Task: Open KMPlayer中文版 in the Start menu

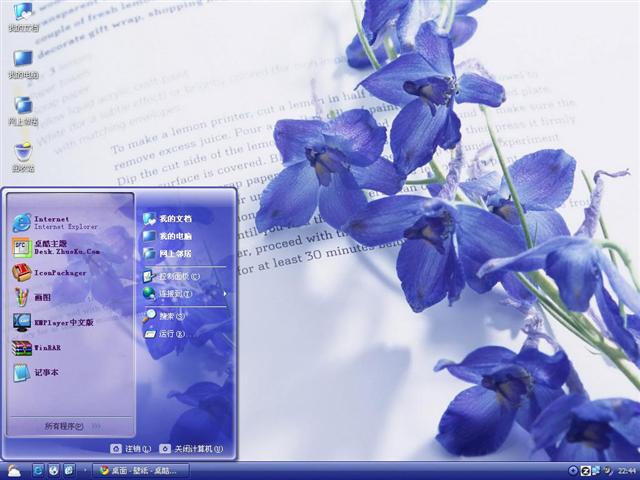Action: click(53, 322)
